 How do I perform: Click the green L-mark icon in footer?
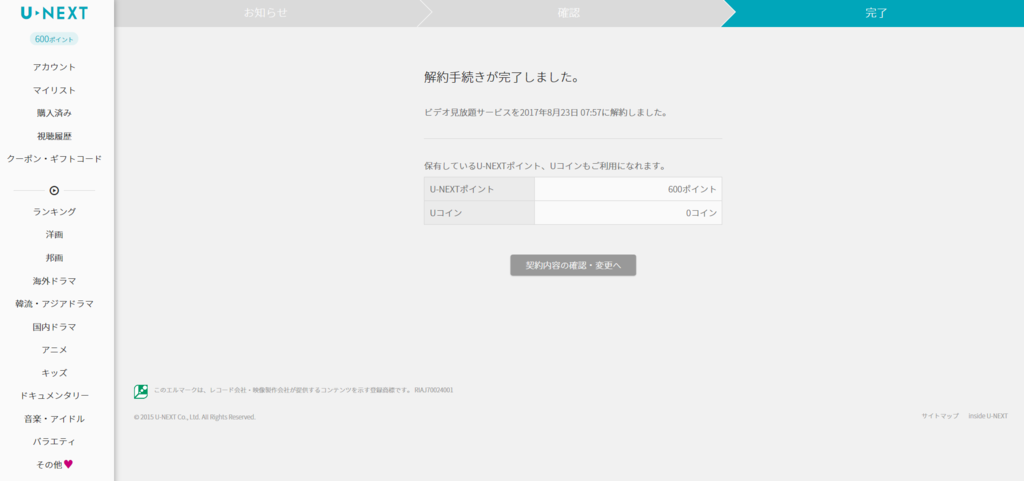140,392
